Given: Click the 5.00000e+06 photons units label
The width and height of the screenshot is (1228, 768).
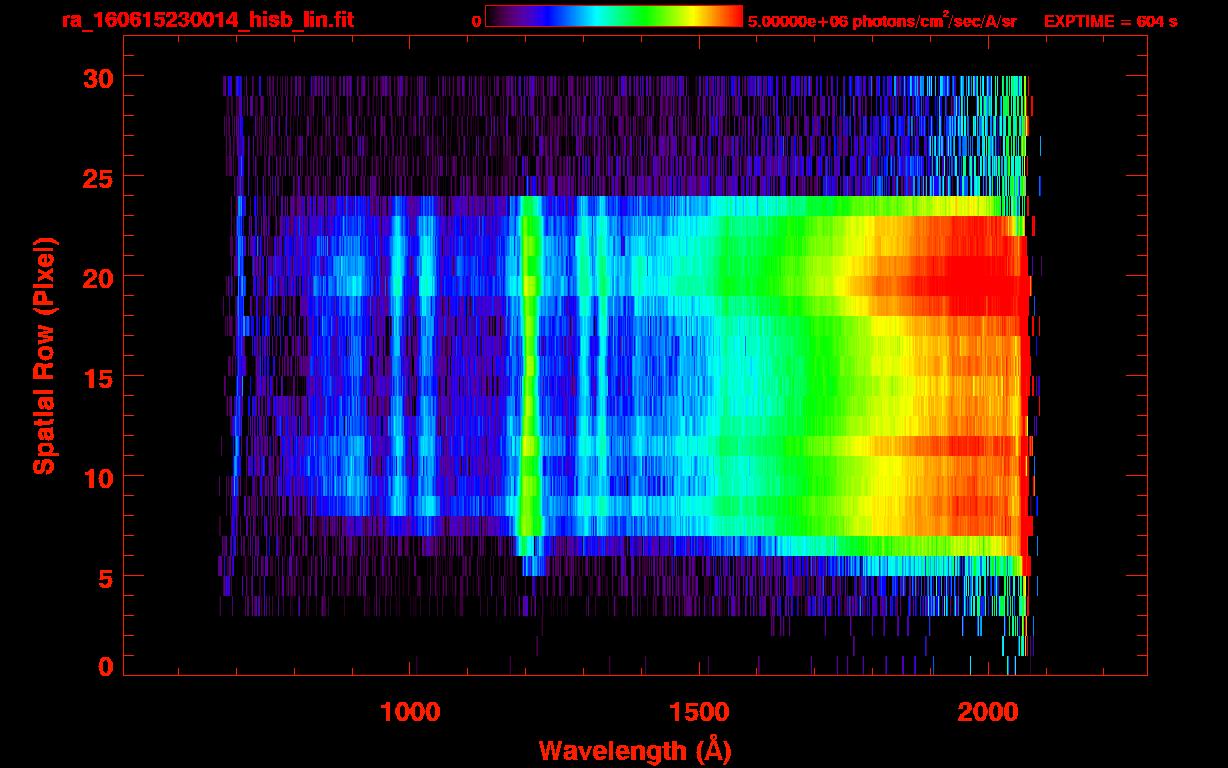Looking at the screenshot, I should [881, 21].
